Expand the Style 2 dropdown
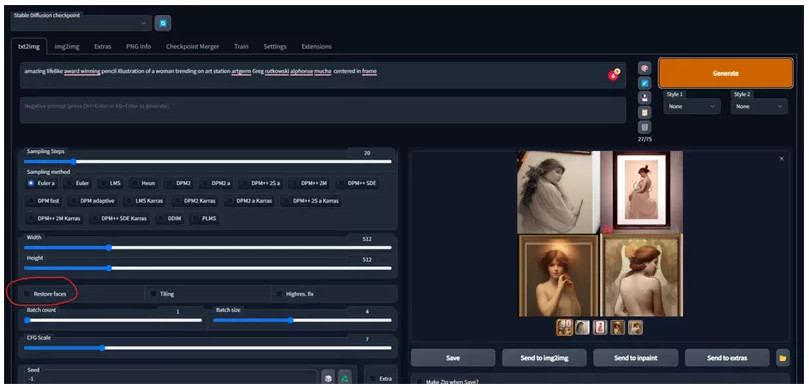 click(759, 106)
